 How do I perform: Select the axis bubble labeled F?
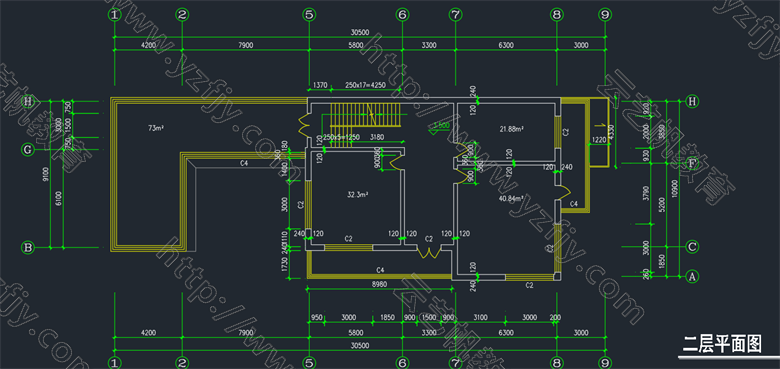[690, 164]
